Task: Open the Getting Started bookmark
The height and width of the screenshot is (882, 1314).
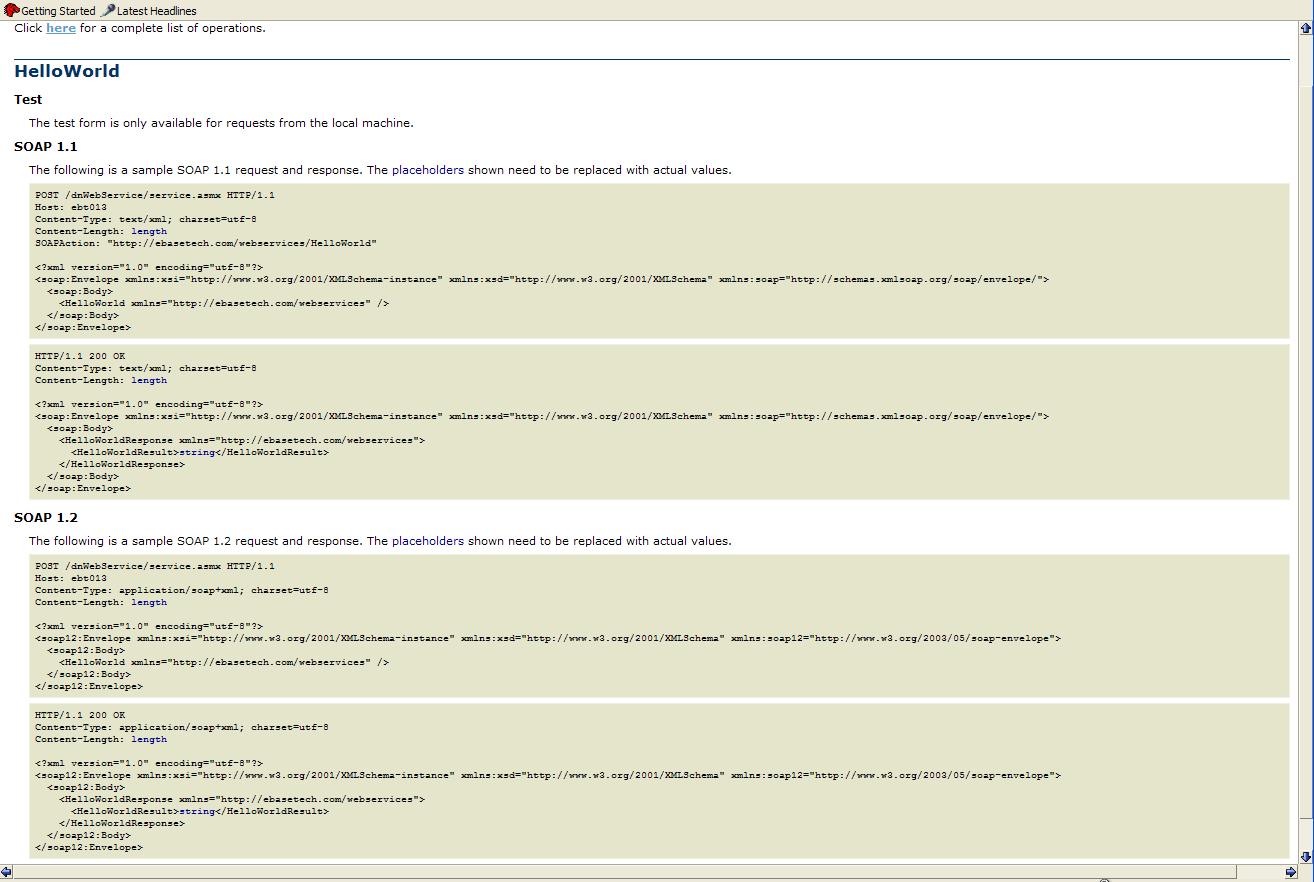Action: point(58,11)
